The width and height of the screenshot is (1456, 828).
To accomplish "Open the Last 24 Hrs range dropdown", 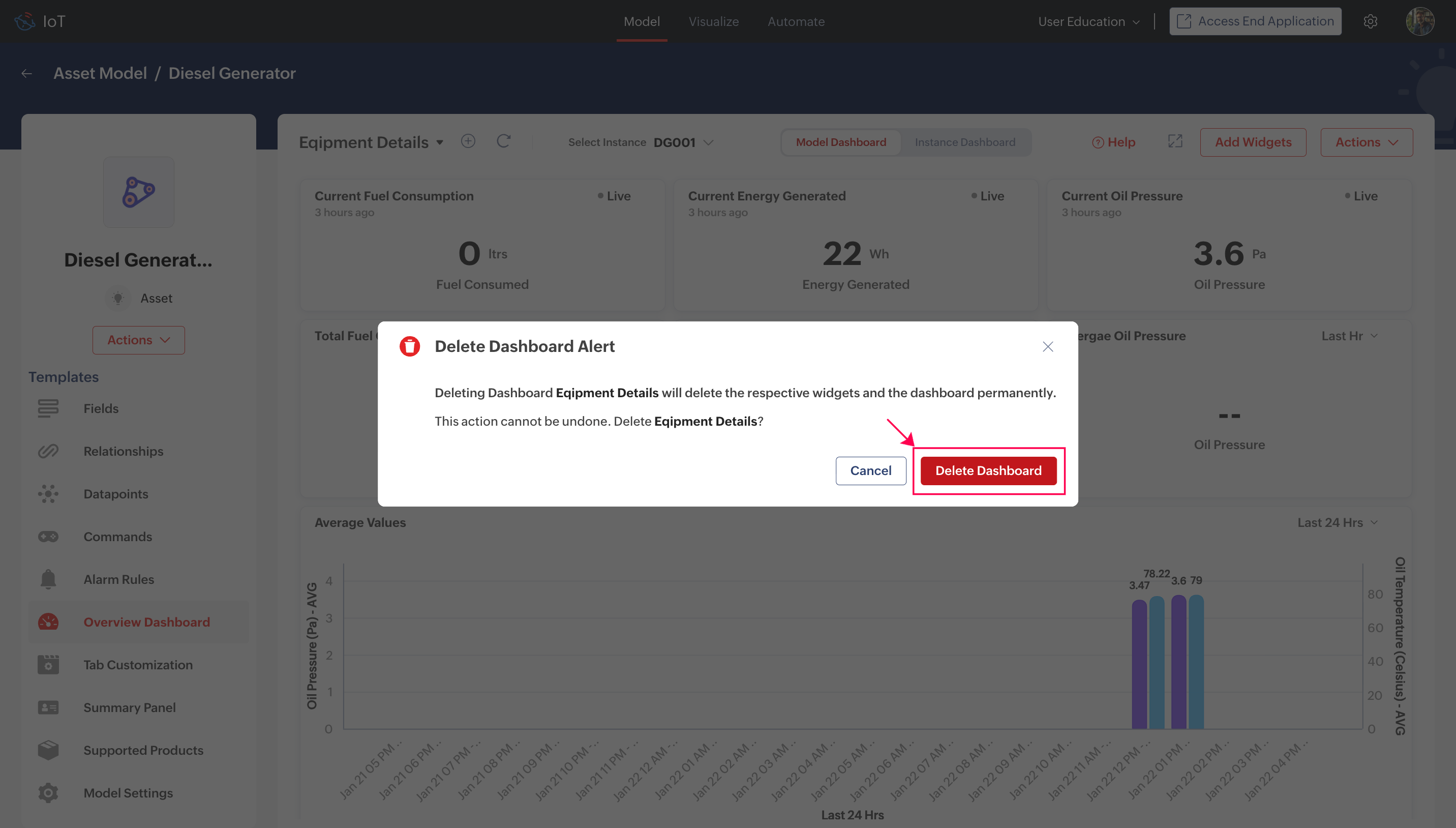I will [x=1337, y=522].
